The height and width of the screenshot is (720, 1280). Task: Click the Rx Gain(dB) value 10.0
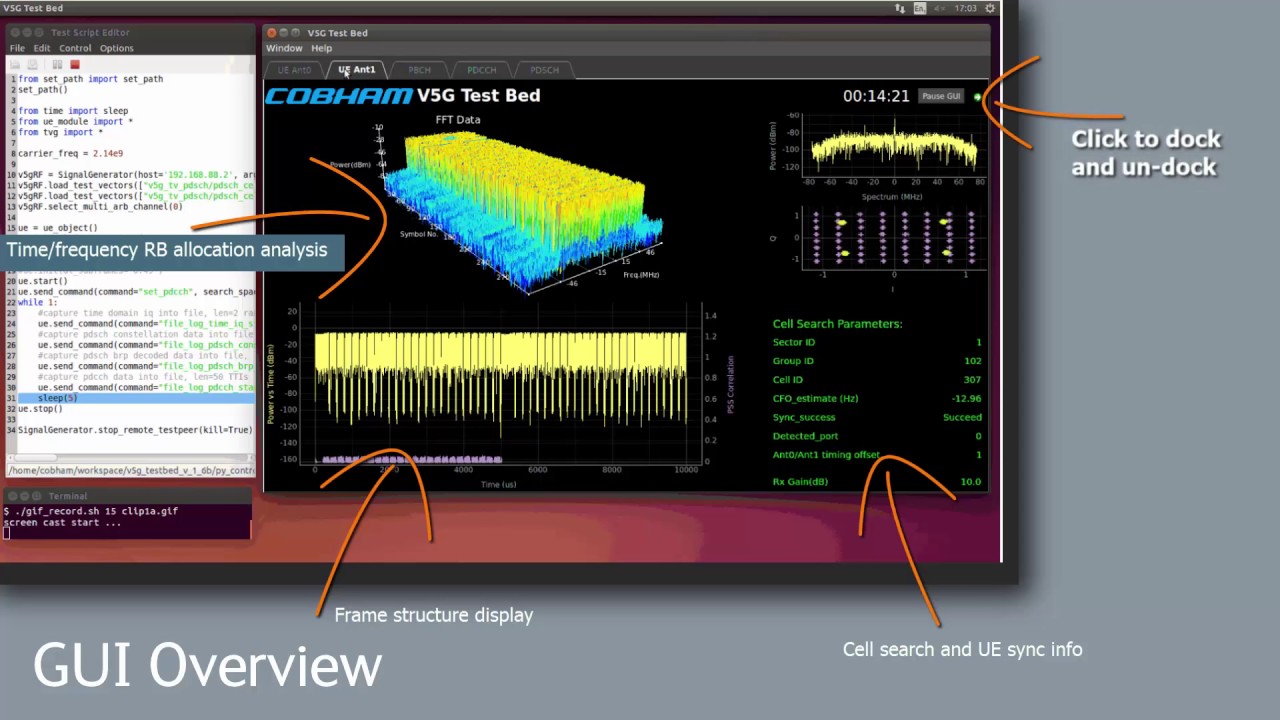point(971,482)
